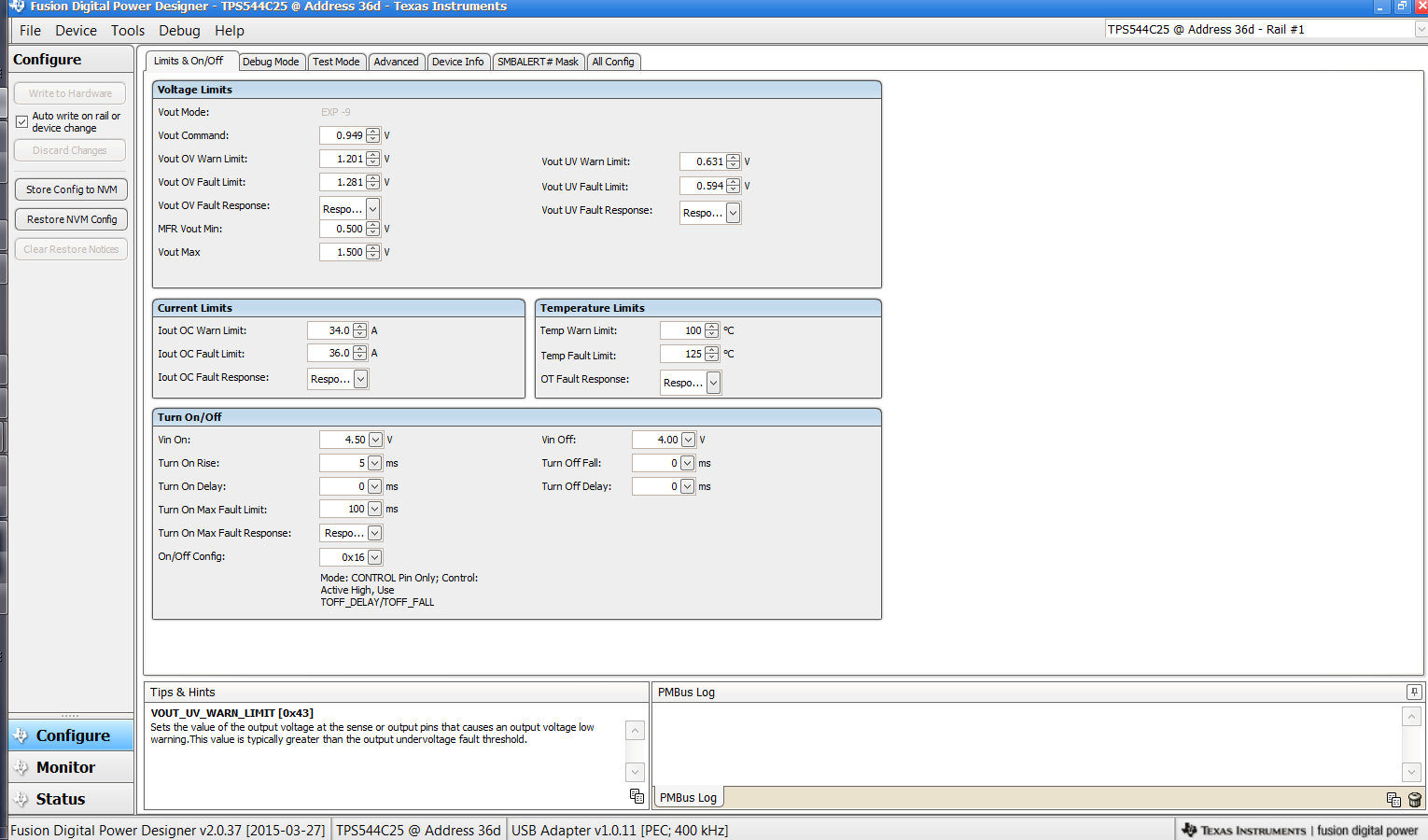
Task: Click the Configure icon in the left sidebar
Action: pyautogui.click(x=22, y=735)
